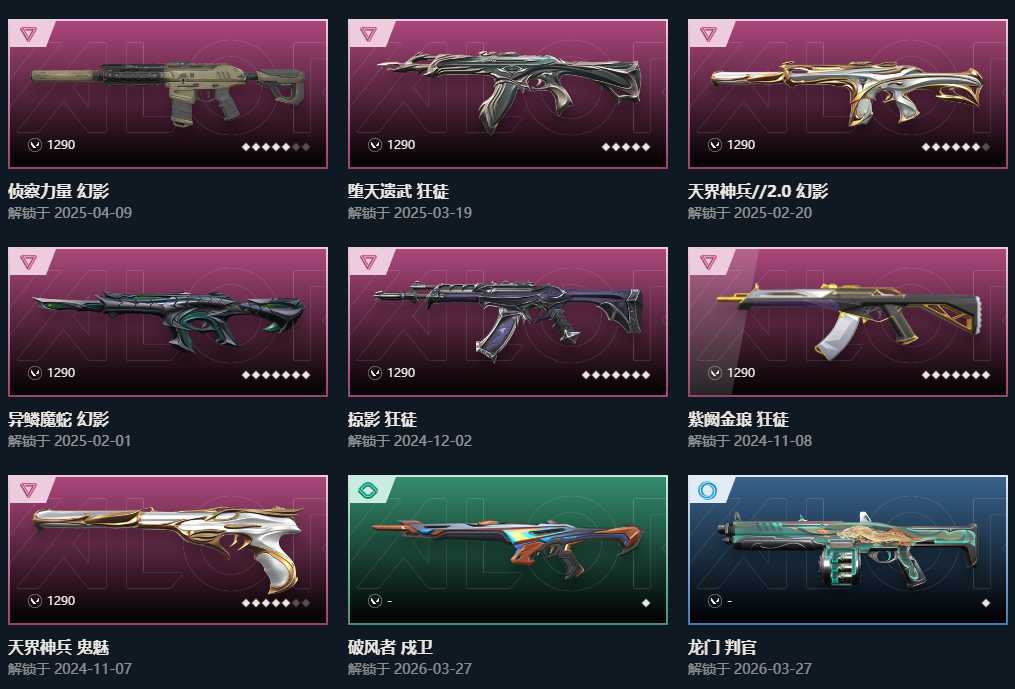This screenshot has width=1015, height=689.
Task: Click the 天界神兵//2.0 幻影 title
Action: pos(757,191)
